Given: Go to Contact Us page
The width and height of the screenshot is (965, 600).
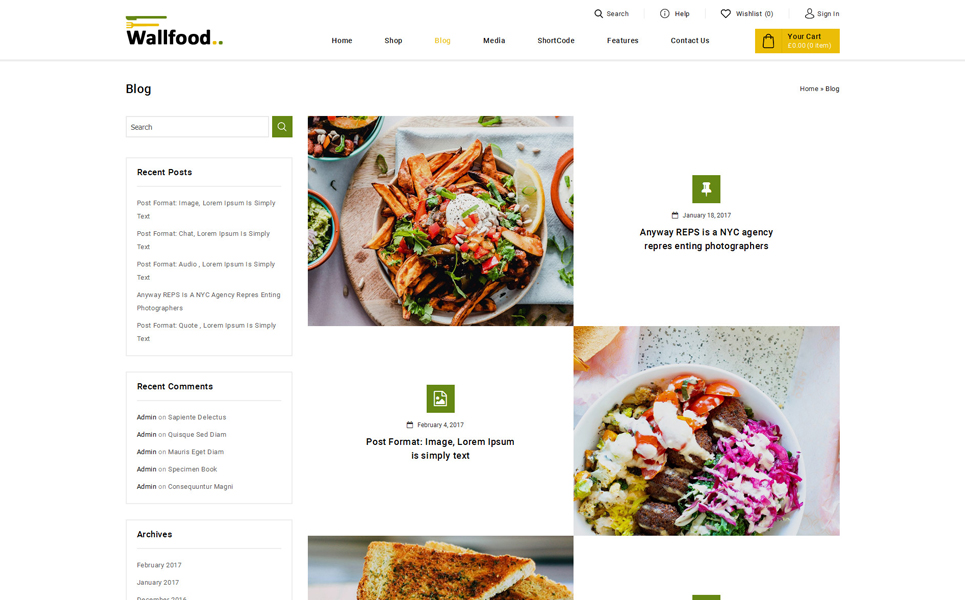Looking at the screenshot, I should pos(689,41).
